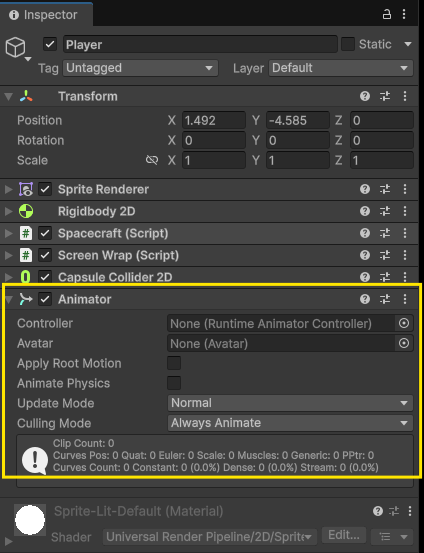The height and width of the screenshot is (553, 424).
Task: Click the material Edit... button
Action: tap(344, 535)
